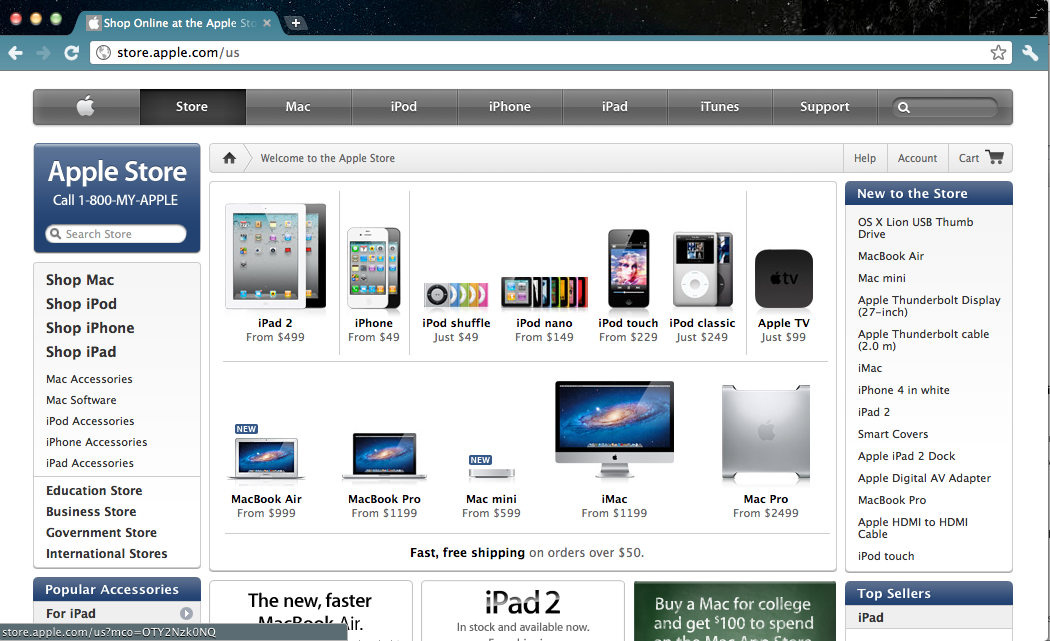Open iPad Accessories in the sidebar
The image size is (1050, 641).
click(x=90, y=464)
